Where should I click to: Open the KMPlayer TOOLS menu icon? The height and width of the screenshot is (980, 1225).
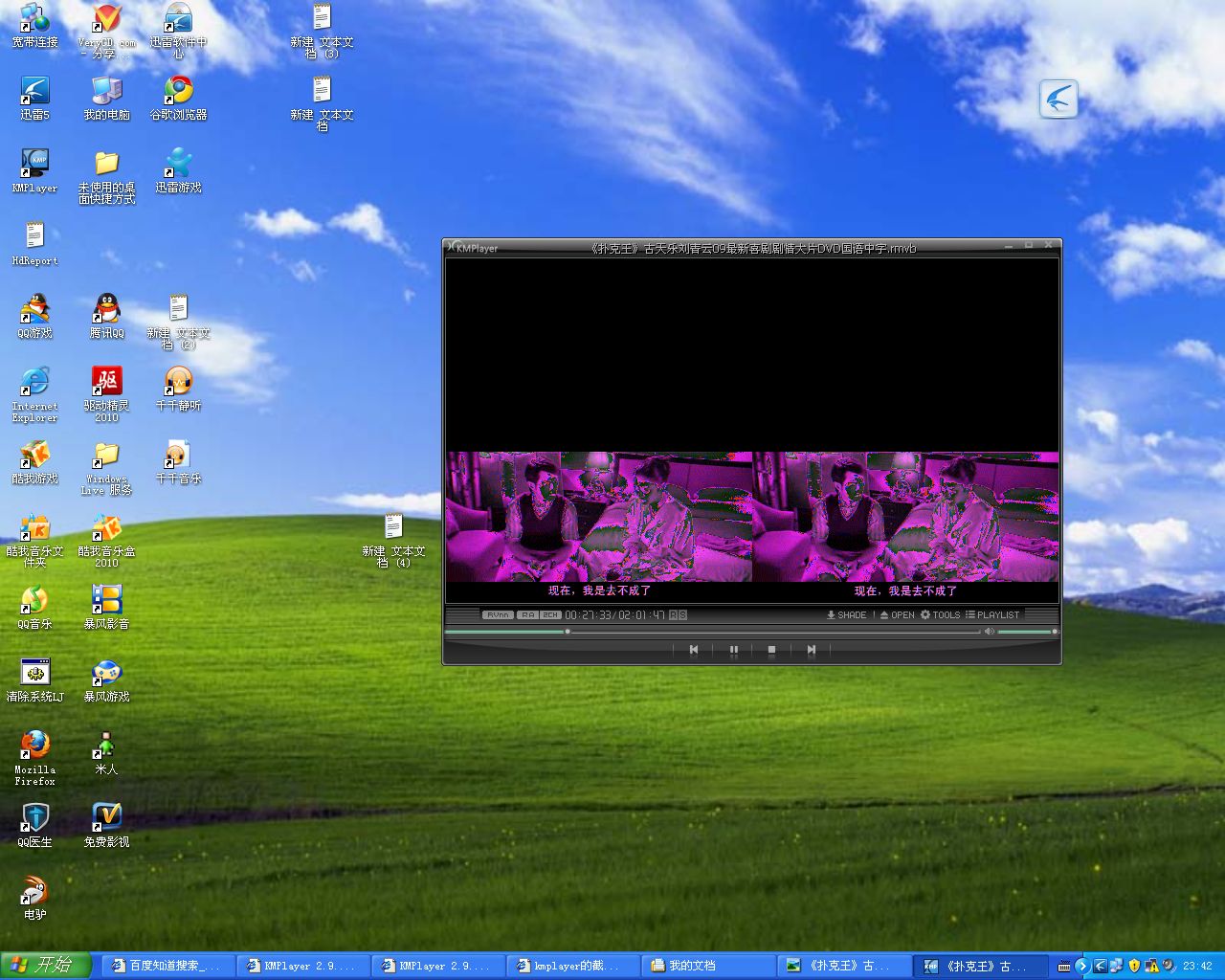pos(940,615)
